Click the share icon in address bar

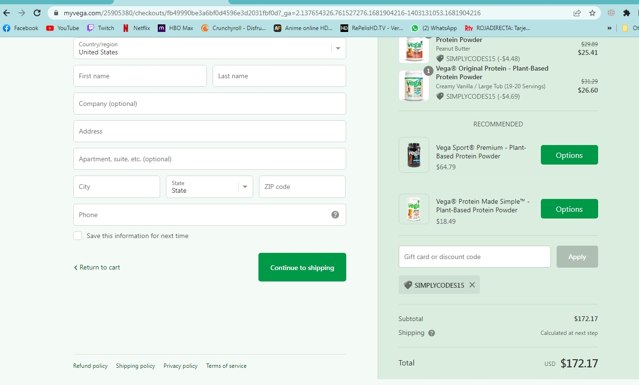[577, 13]
